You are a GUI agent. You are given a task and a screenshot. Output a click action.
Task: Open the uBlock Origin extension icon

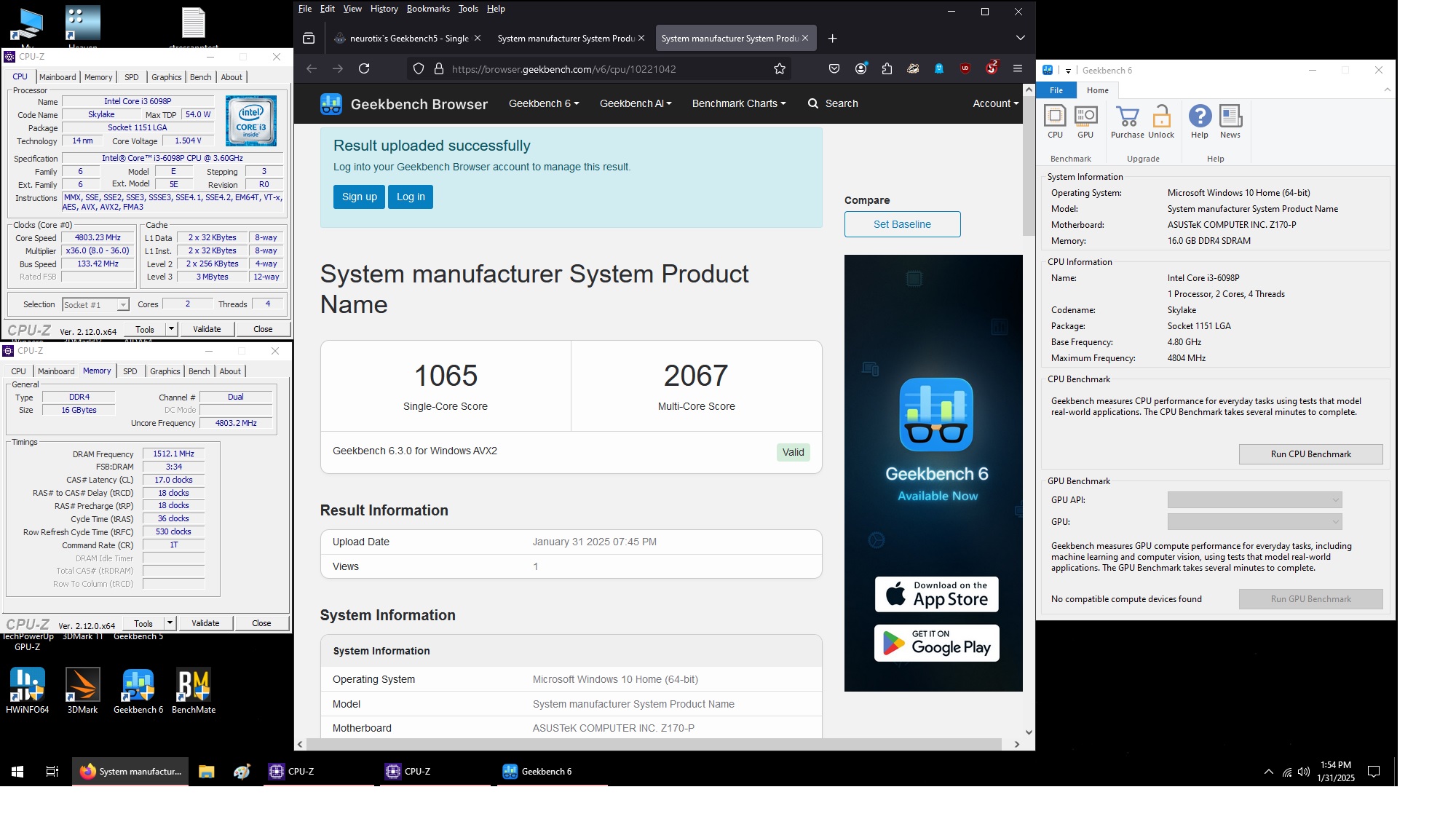(965, 68)
